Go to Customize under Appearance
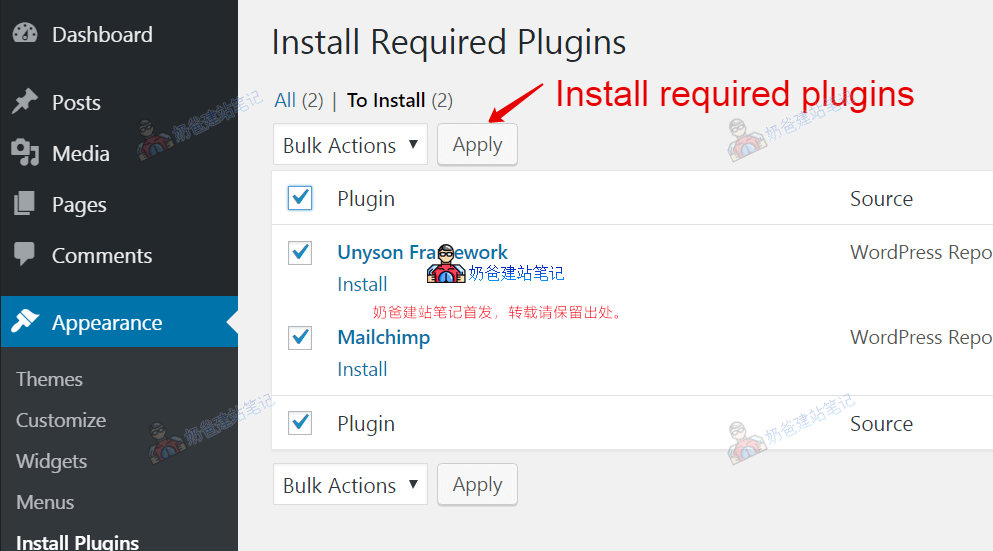Image resolution: width=993 pixels, height=551 pixels. coord(61,420)
